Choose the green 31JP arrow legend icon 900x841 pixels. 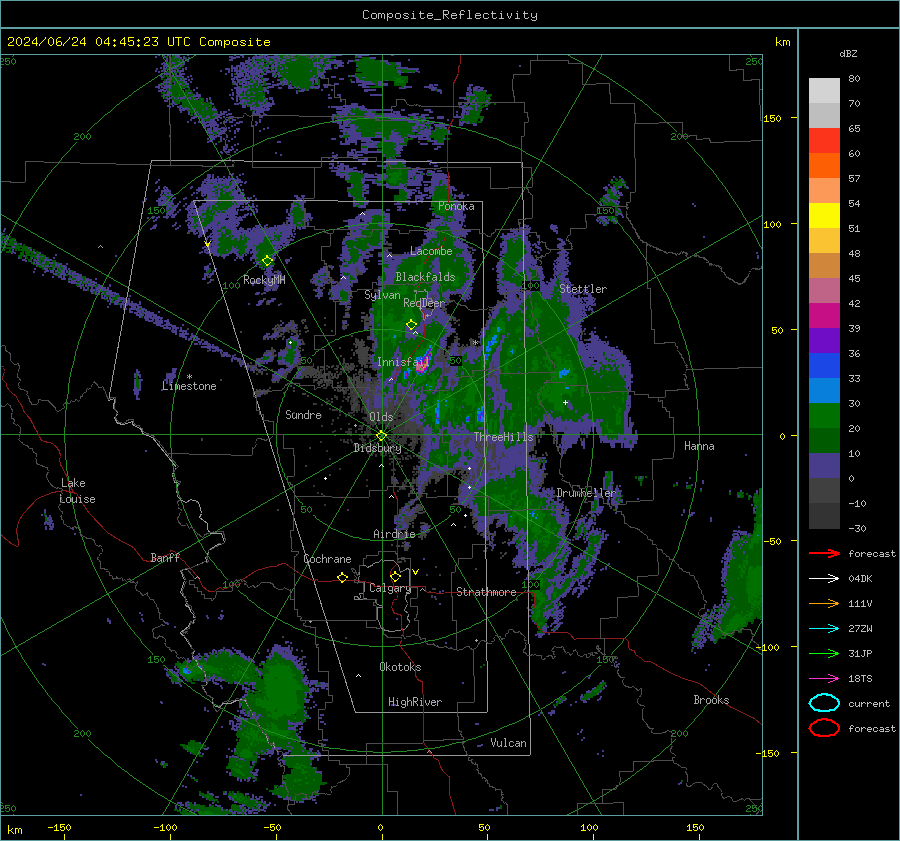(x=824, y=653)
